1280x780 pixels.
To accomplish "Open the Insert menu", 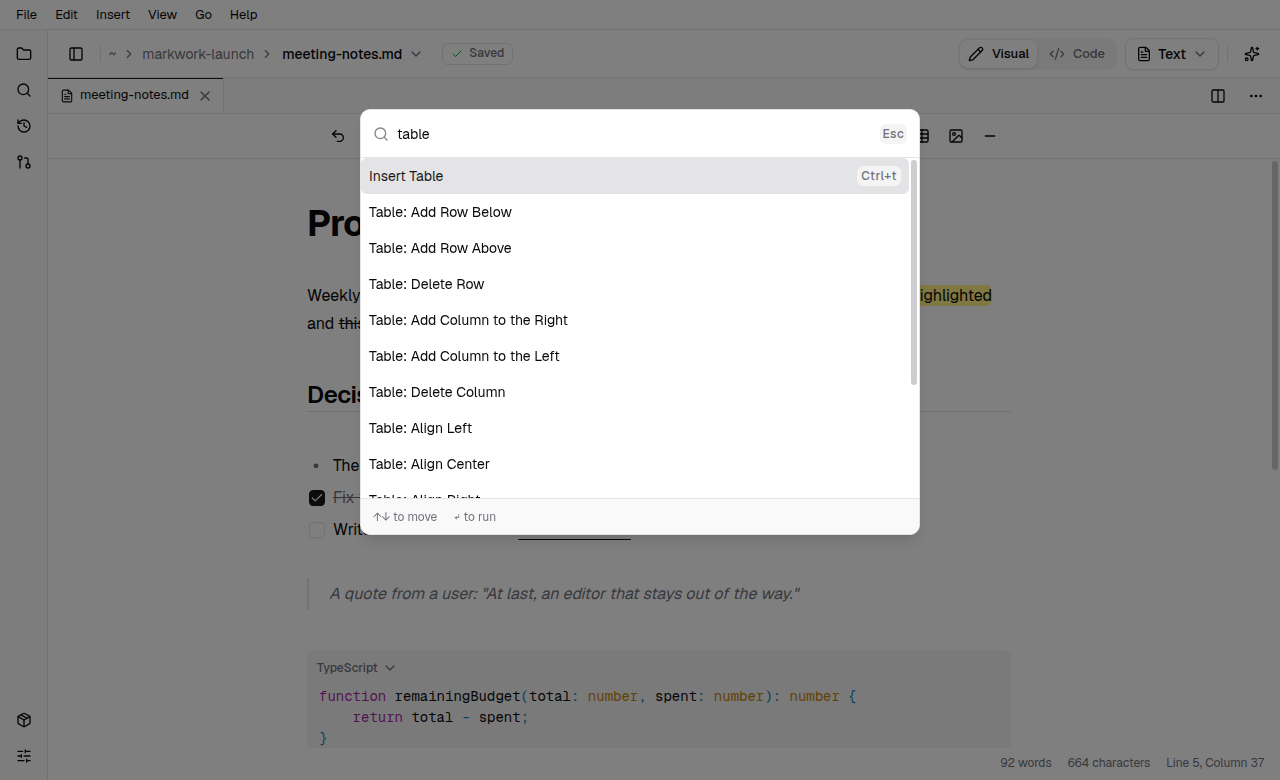I will (x=113, y=15).
